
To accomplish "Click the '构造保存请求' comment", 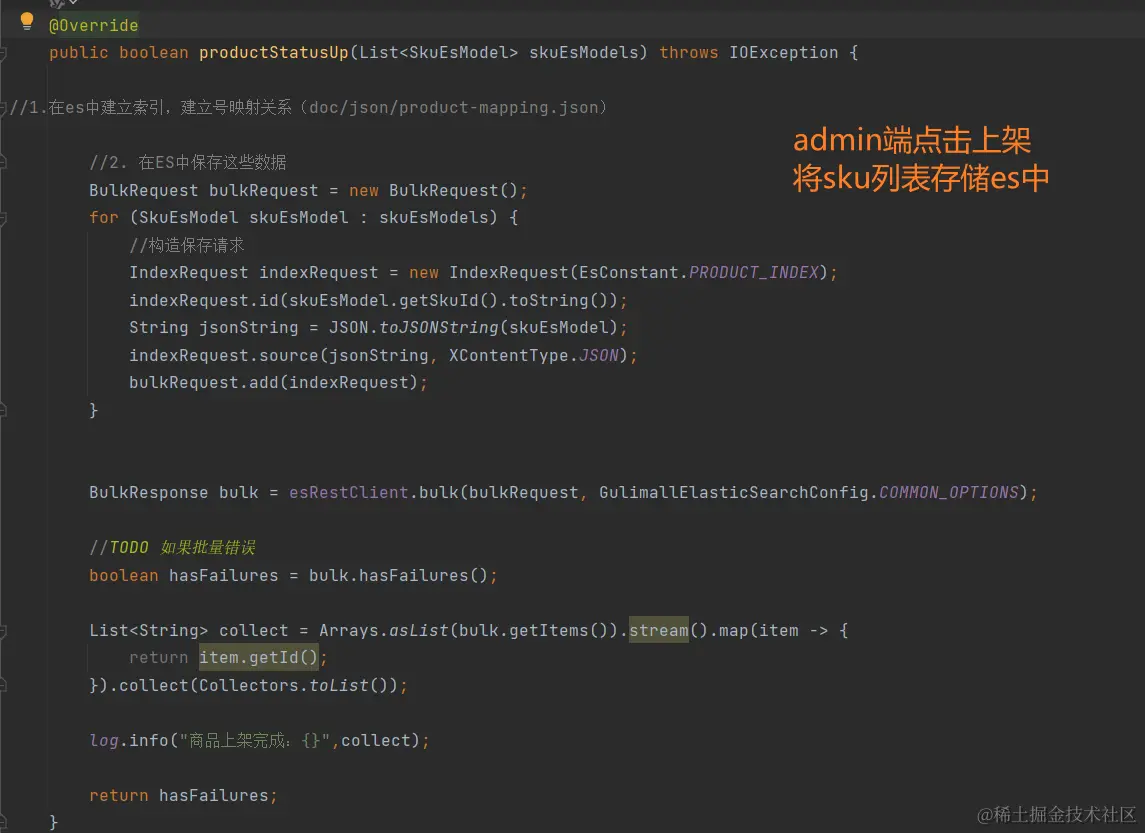I will pos(187,245).
